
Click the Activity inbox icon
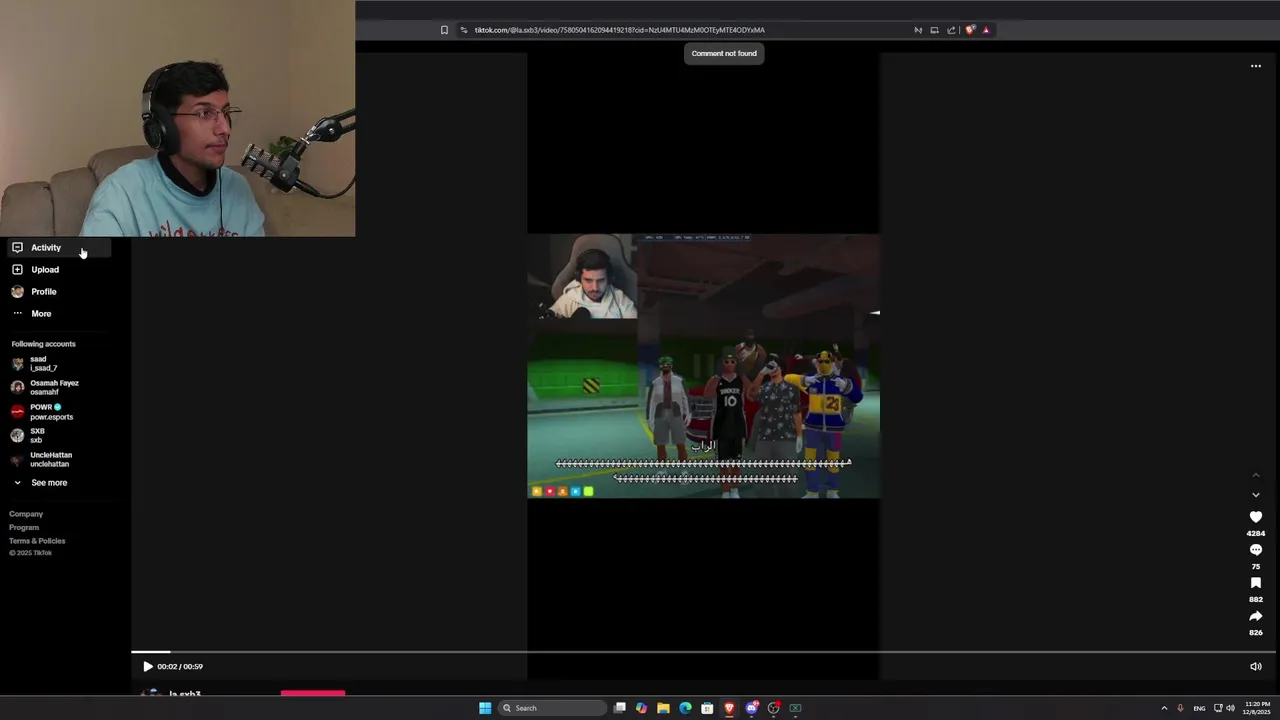pyautogui.click(x=17, y=247)
